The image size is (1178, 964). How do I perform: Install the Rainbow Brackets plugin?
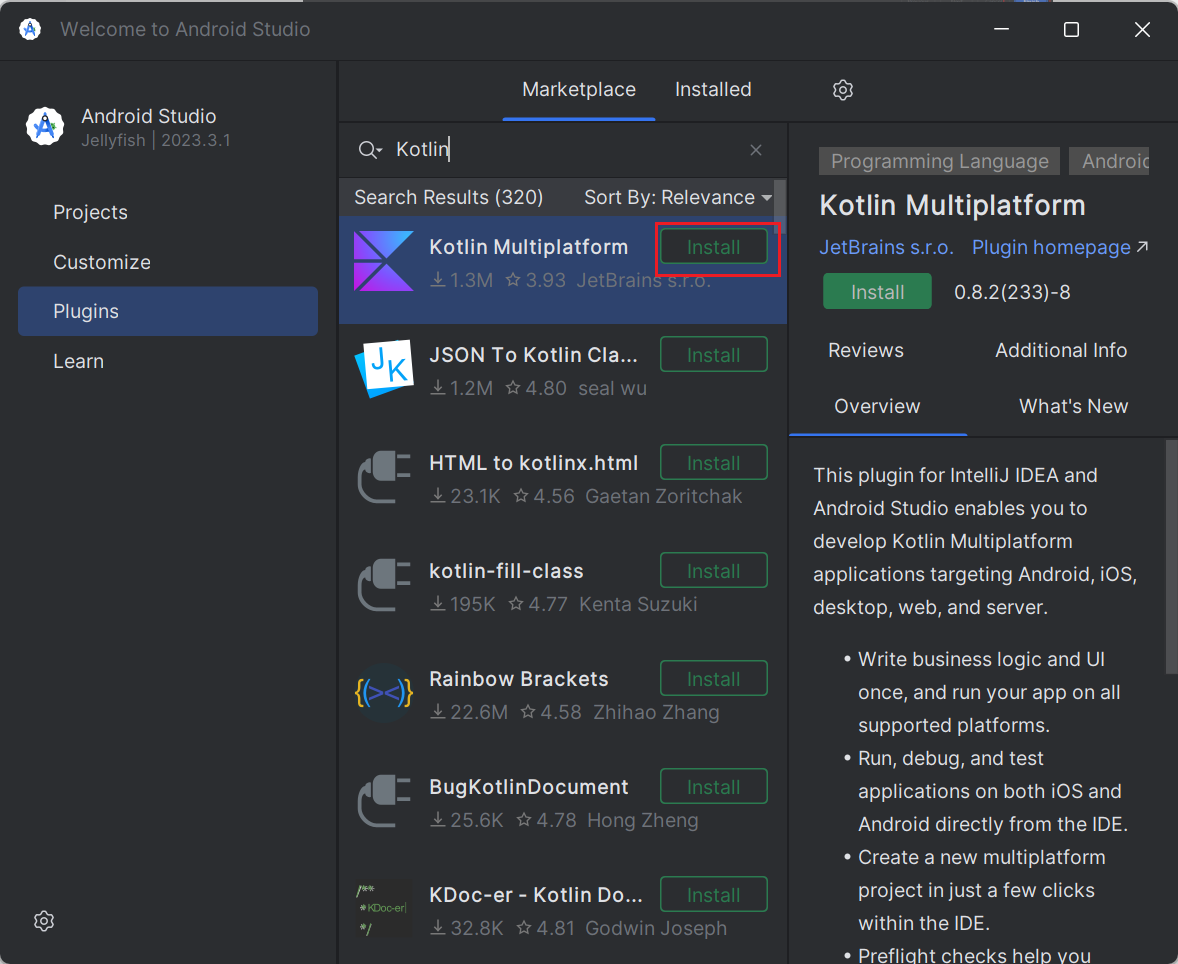714,679
